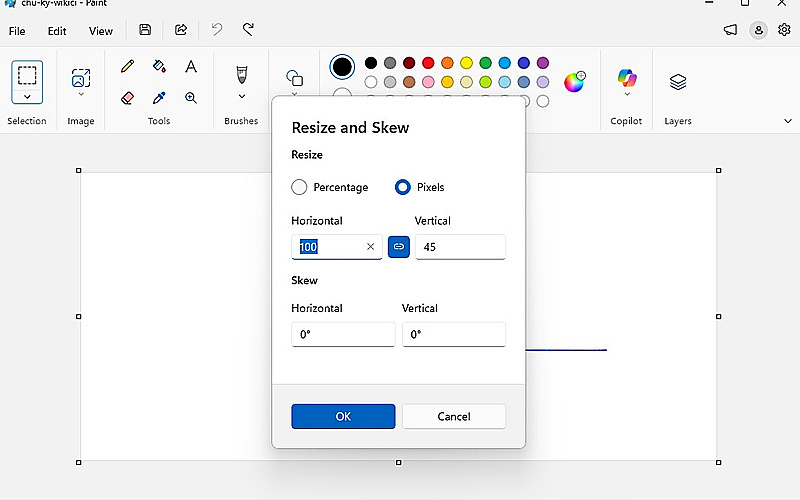
Task: Pick the brown palette swatch
Action: click(409, 82)
